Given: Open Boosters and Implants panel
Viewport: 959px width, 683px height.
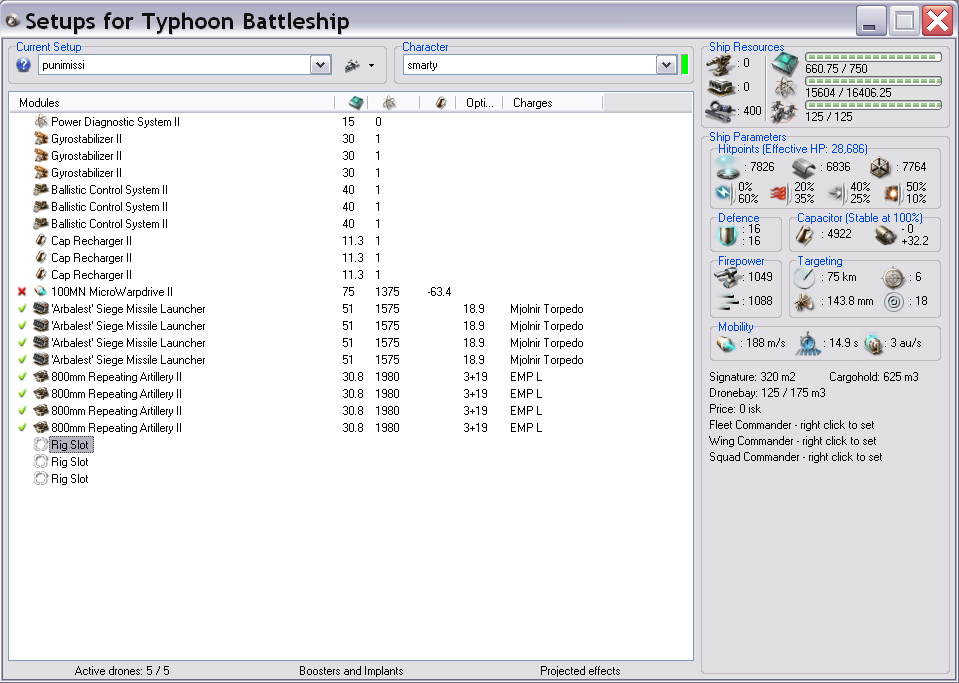Looking at the screenshot, I should tap(351, 671).
